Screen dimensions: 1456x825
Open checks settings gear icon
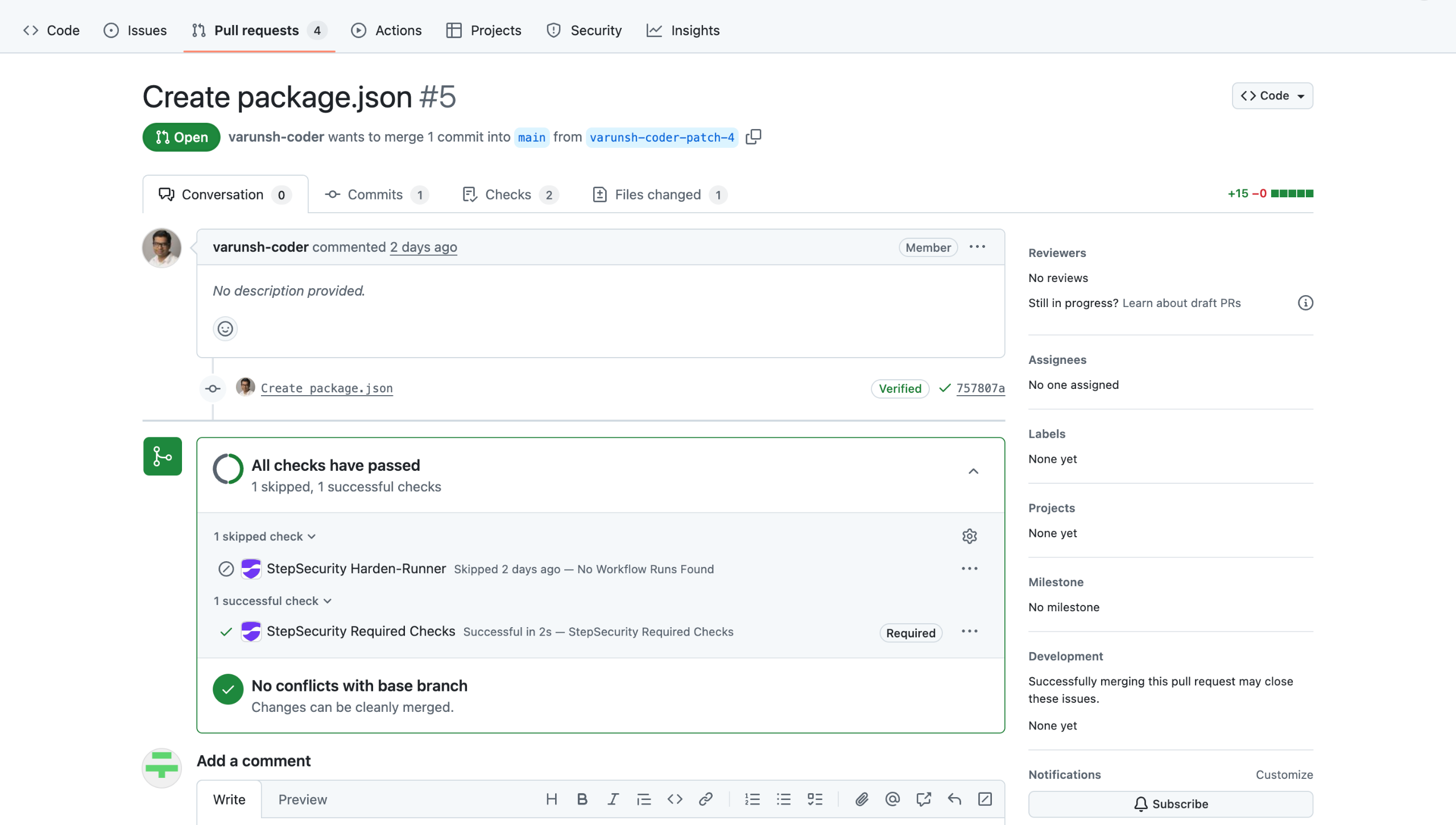tap(969, 536)
